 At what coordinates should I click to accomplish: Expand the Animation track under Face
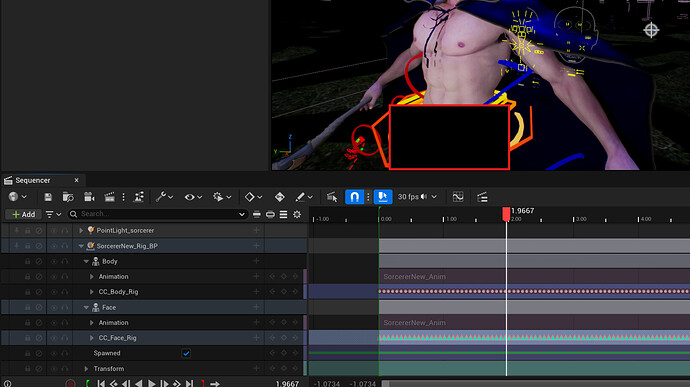pyautogui.click(x=92, y=323)
